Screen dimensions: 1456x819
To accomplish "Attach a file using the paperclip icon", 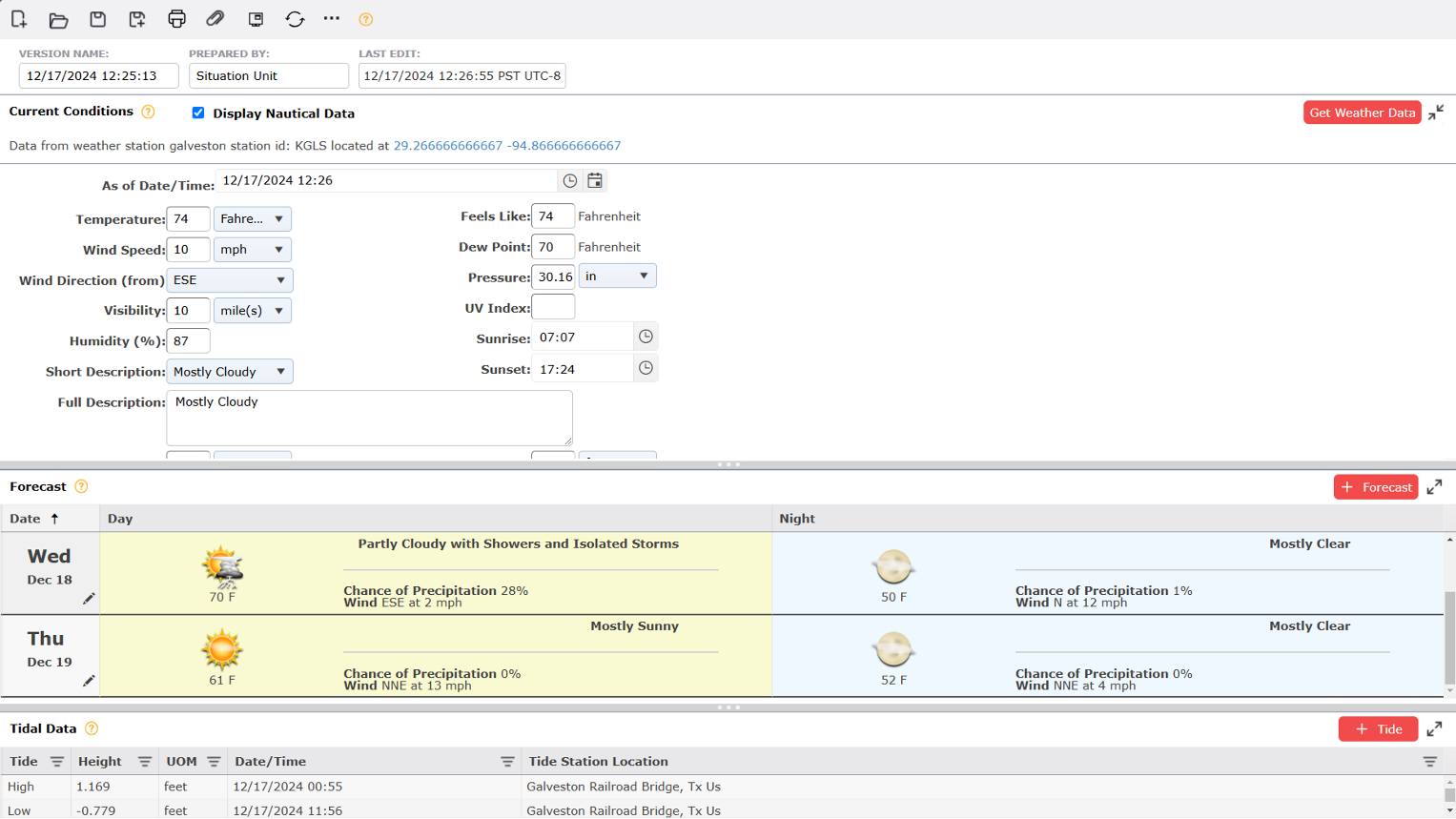I will [x=215, y=19].
